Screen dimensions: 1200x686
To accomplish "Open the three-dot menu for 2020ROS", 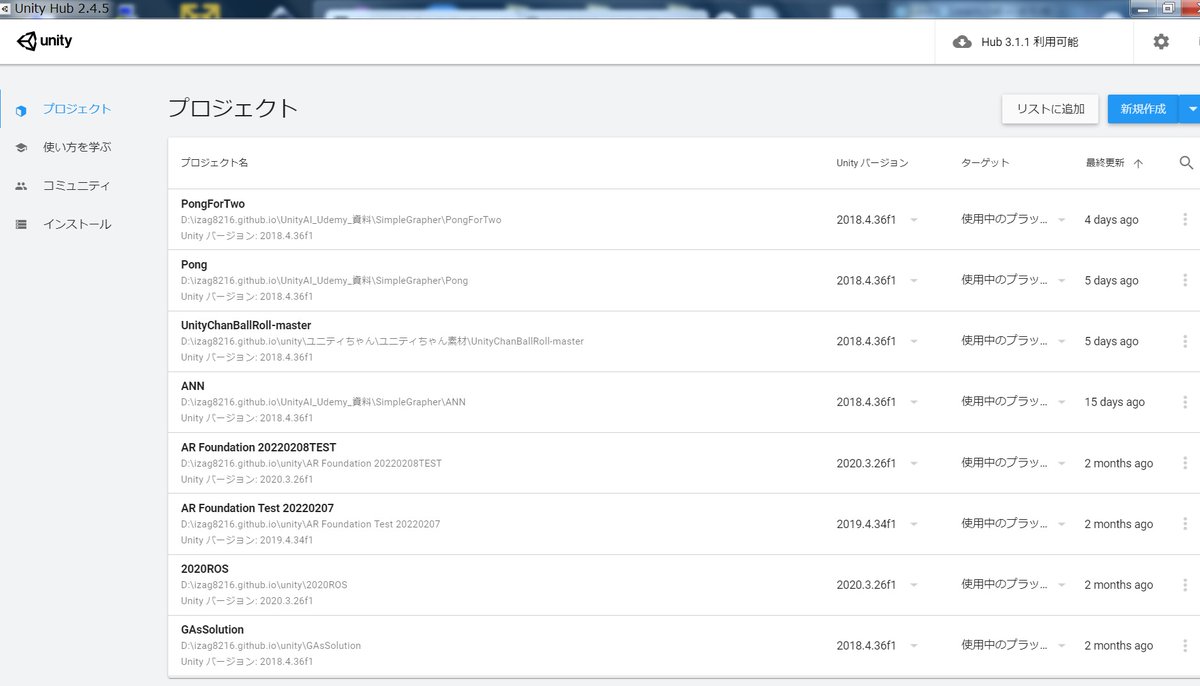I will 1186,585.
